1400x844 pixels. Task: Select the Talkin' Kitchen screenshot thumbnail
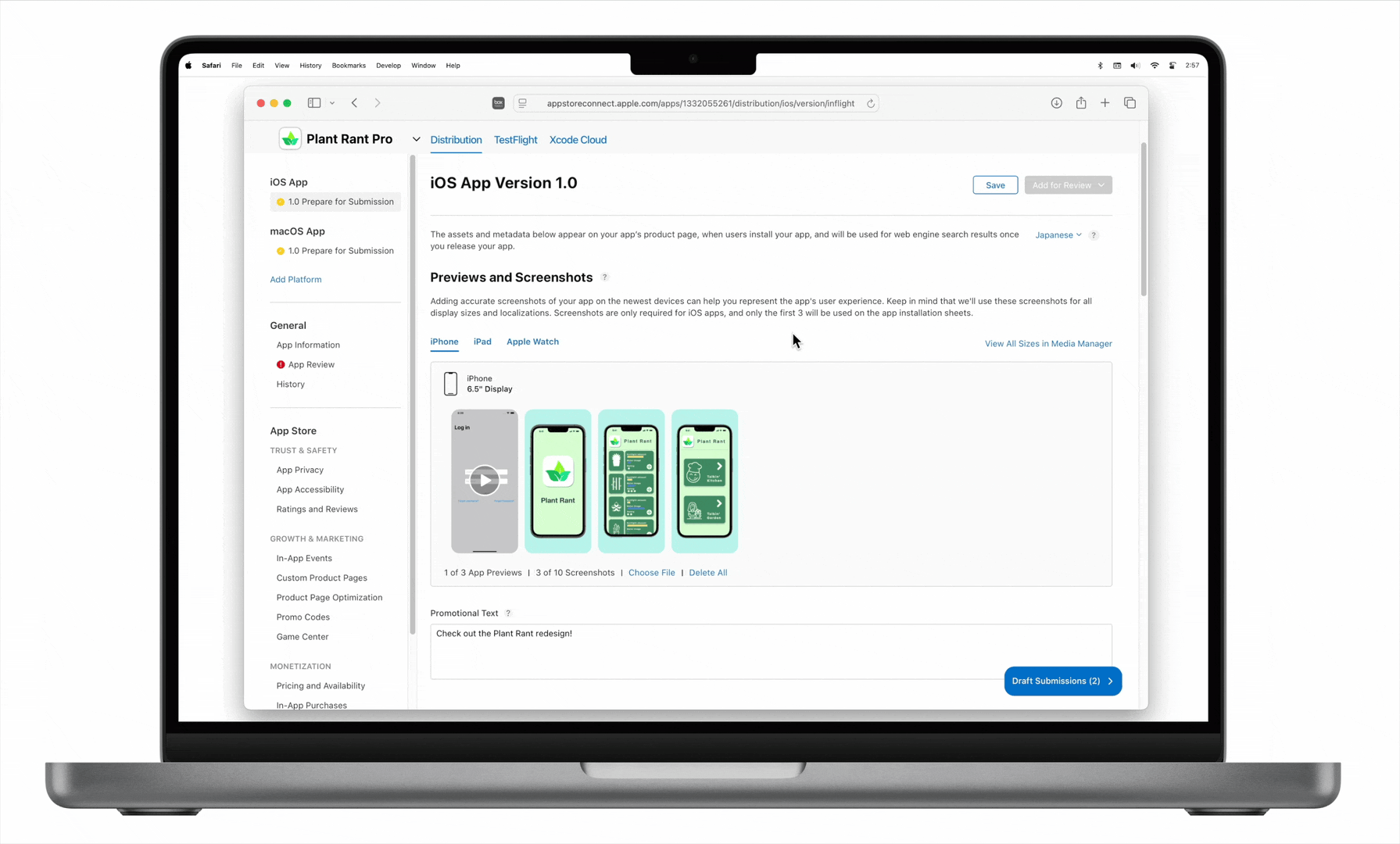click(x=705, y=481)
